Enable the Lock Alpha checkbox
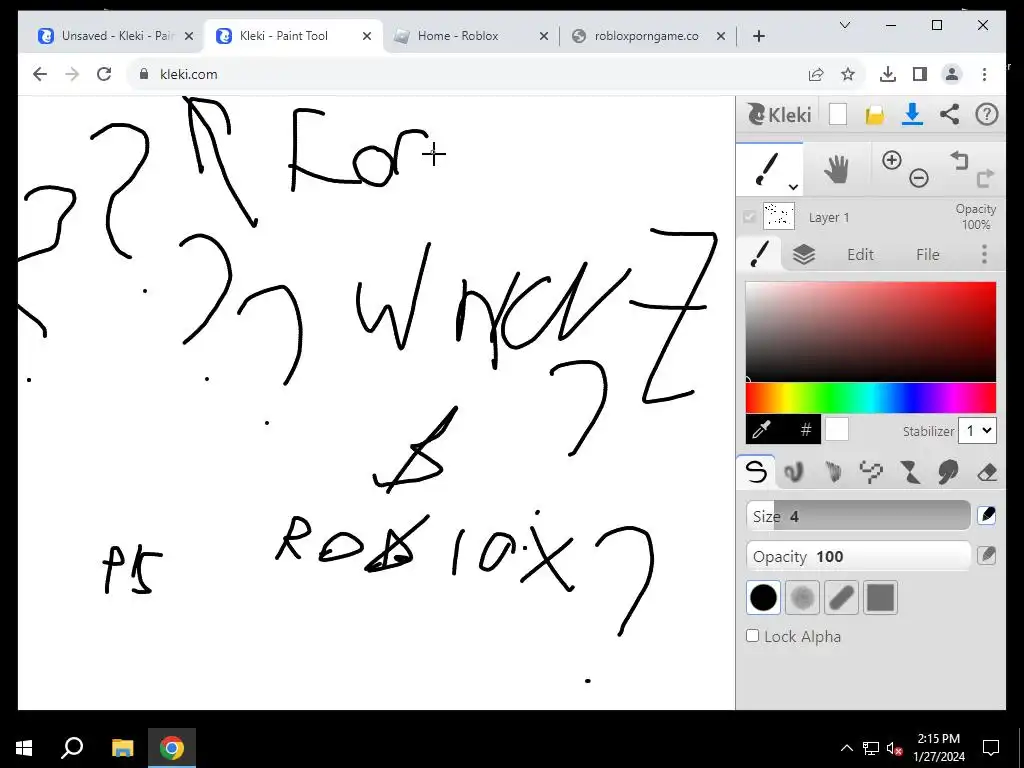 [x=752, y=635]
